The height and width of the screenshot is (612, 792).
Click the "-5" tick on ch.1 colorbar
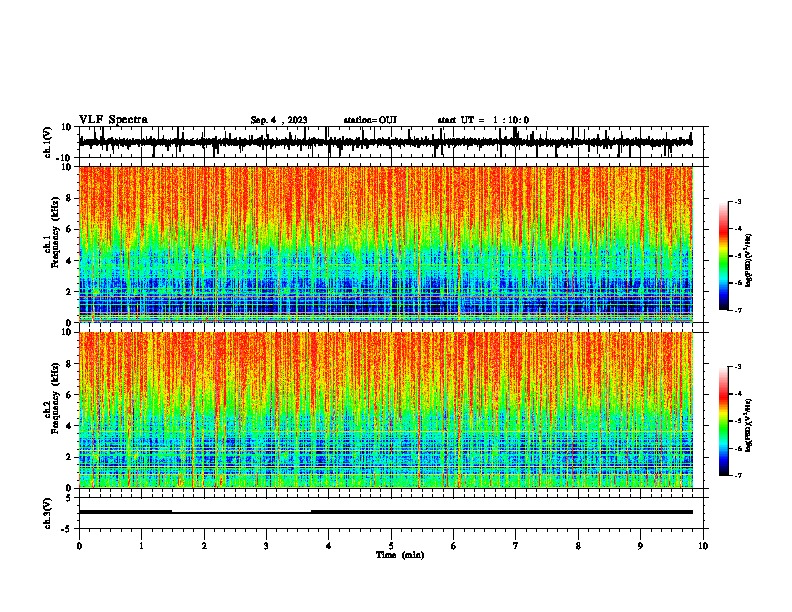(738, 256)
